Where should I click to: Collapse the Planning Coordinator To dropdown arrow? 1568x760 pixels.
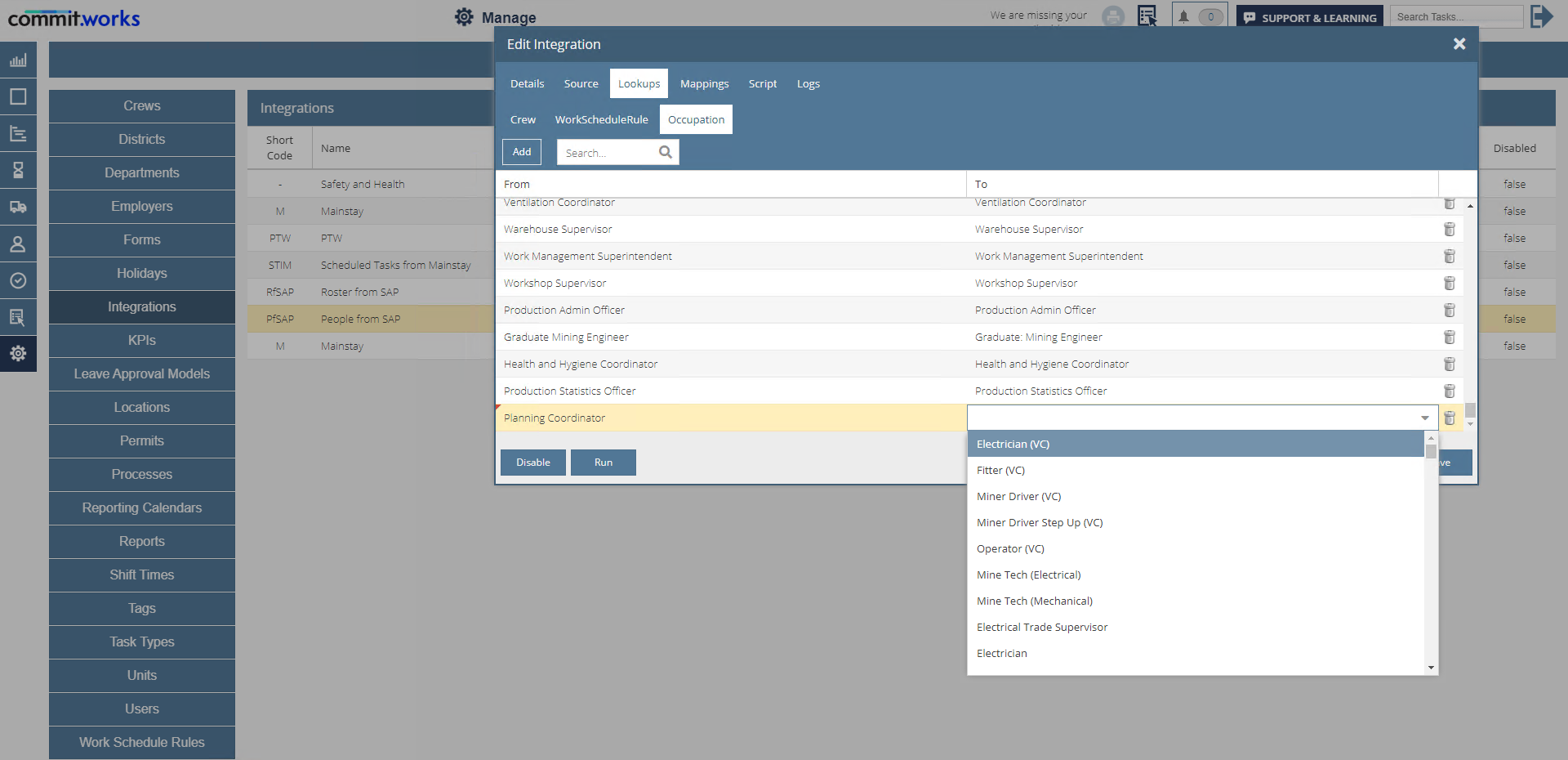1425,418
